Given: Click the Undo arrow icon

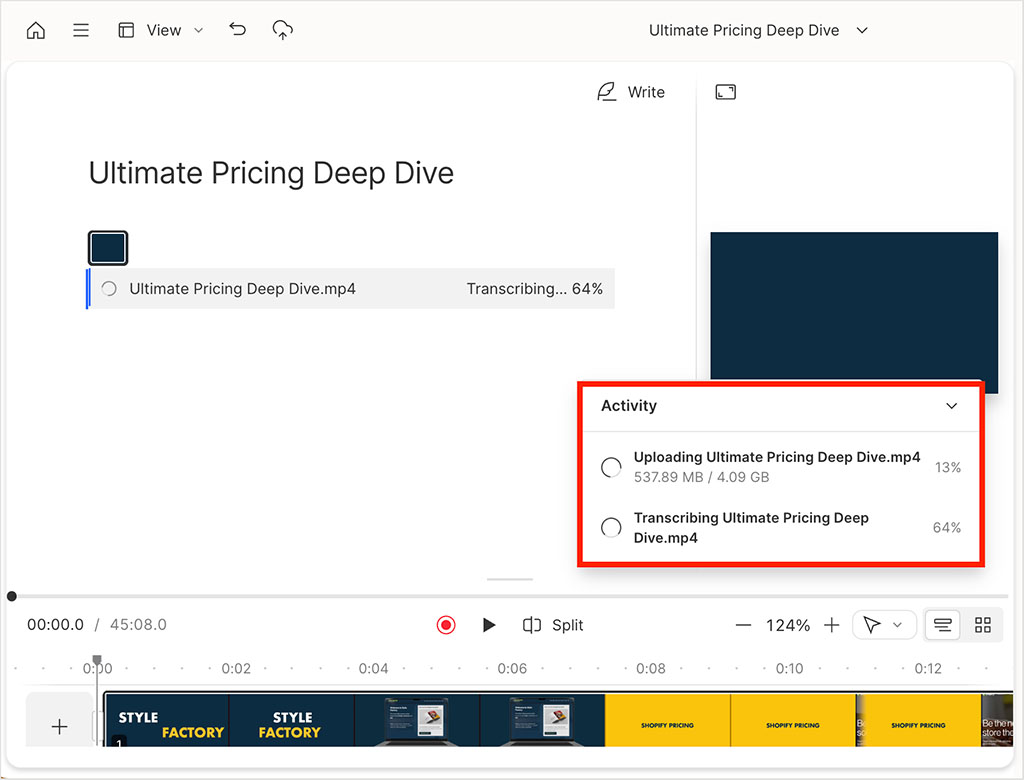Looking at the screenshot, I should pyautogui.click(x=237, y=30).
